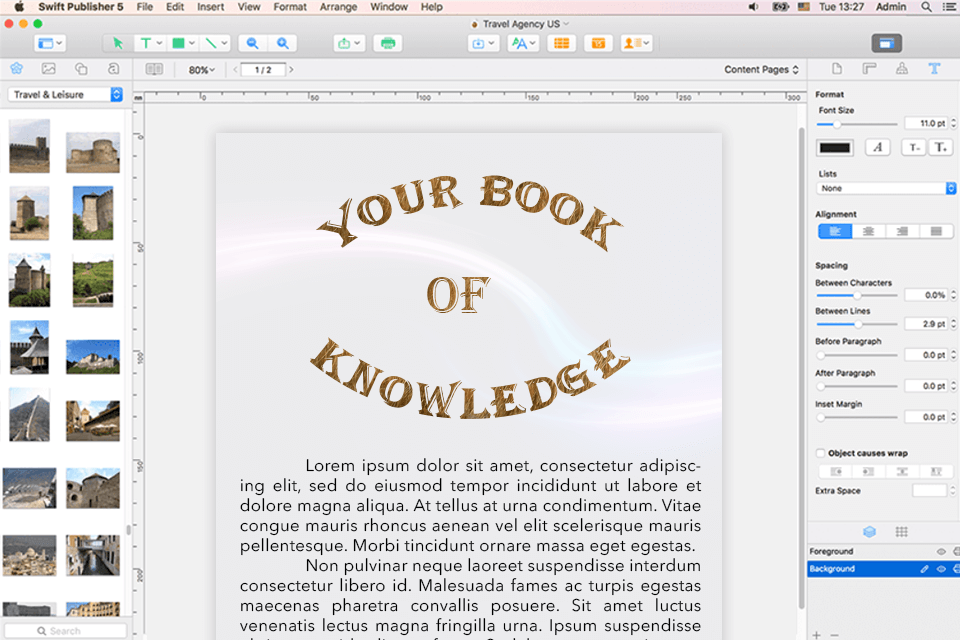Set text alignment to left
Viewport: 960px width, 640px height.
835,231
